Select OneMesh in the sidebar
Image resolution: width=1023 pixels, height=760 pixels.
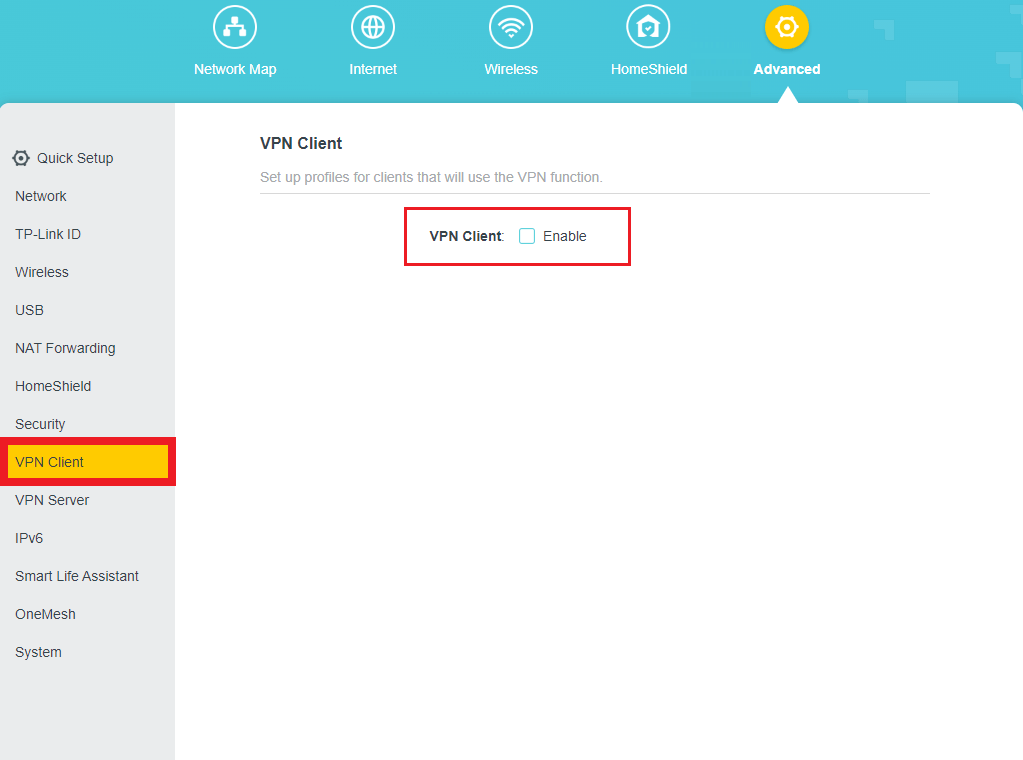[x=45, y=614]
